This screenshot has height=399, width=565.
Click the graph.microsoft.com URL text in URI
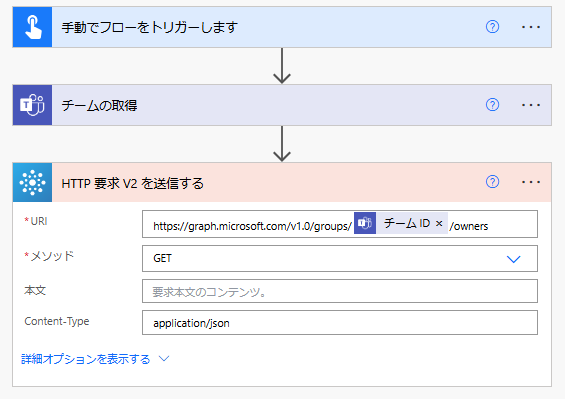tap(252, 226)
